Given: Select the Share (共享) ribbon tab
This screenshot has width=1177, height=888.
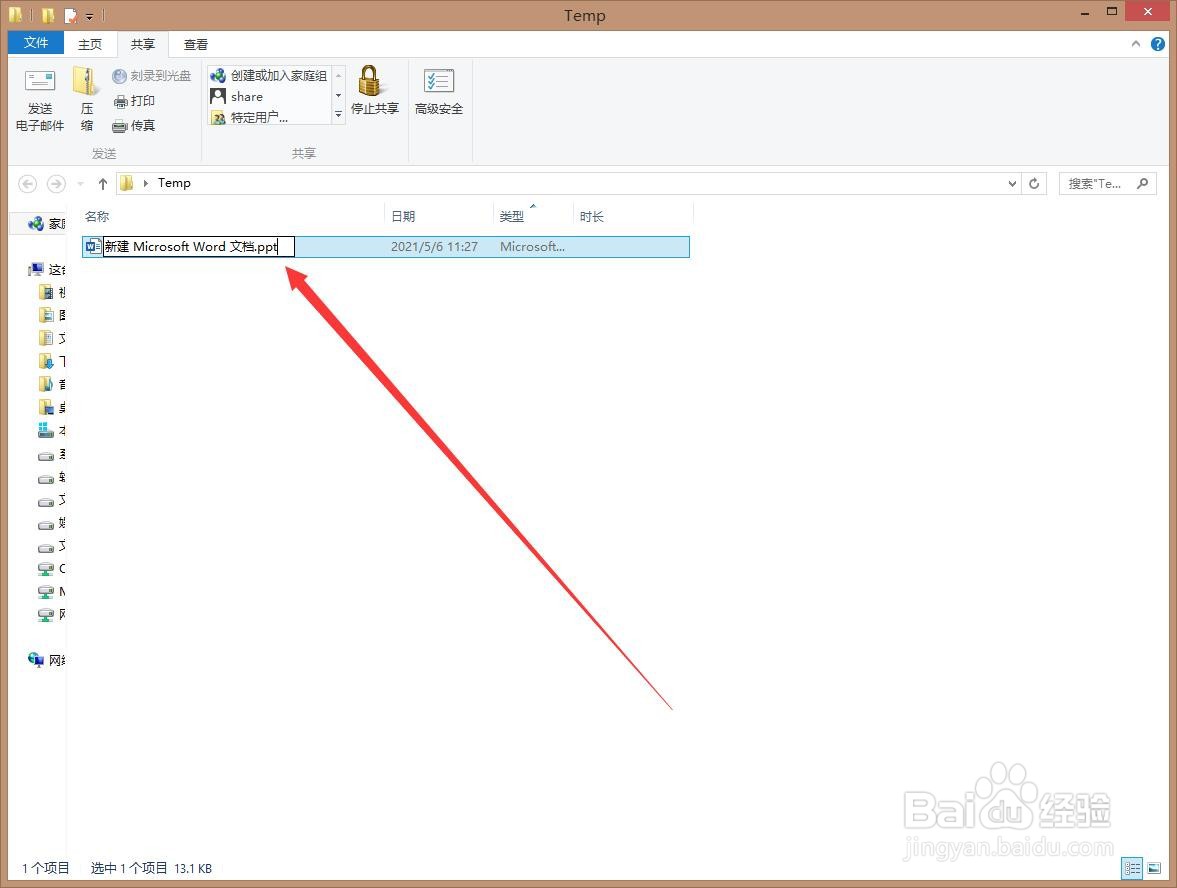Looking at the screenshot, I should 143,44.
